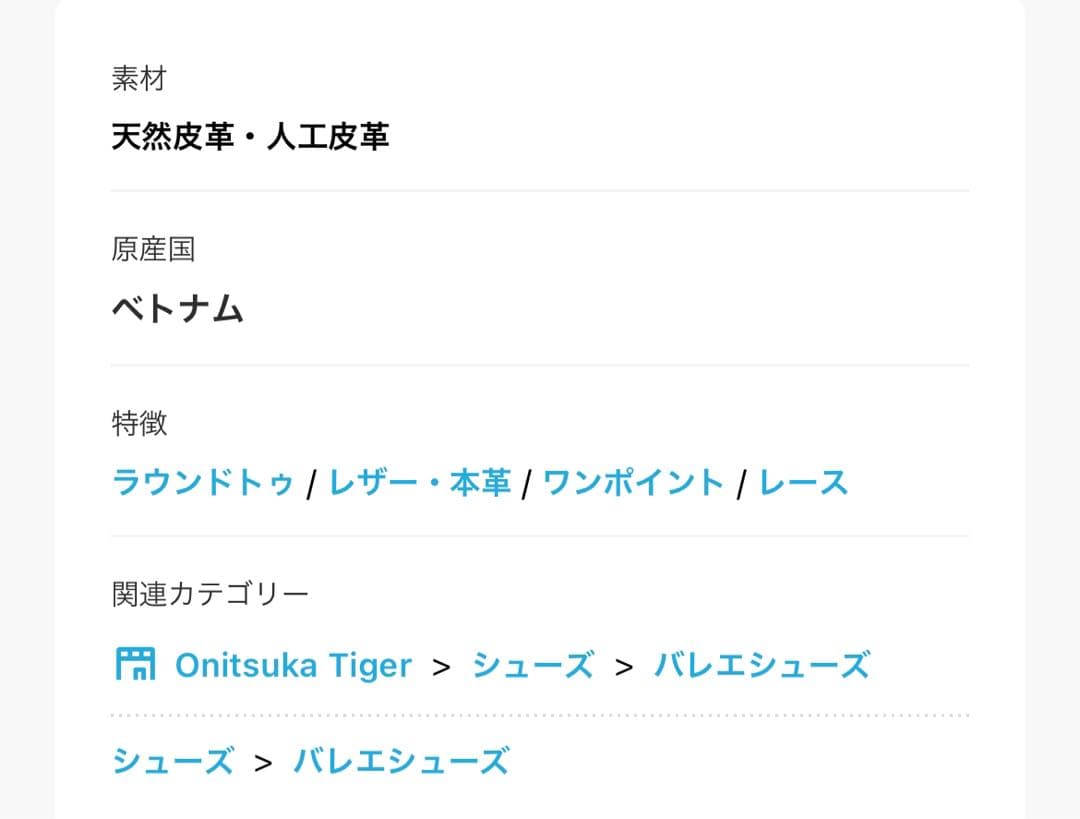Click the slash between ワンポイント and レース
This screenshot has height=819, width=1080.
741,485
